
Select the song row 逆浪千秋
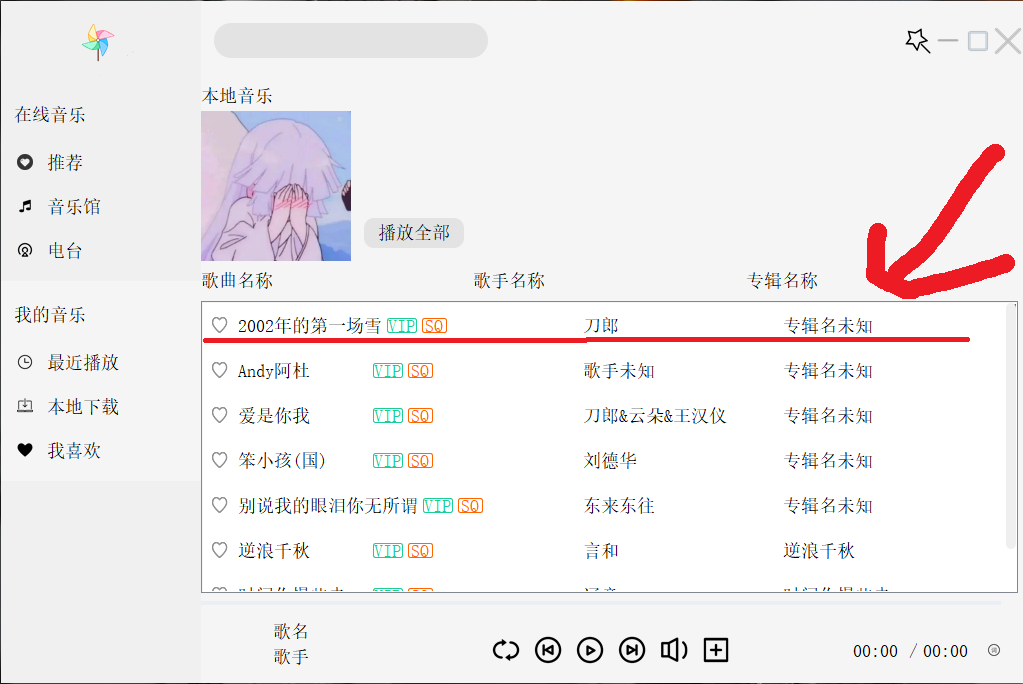603,551
